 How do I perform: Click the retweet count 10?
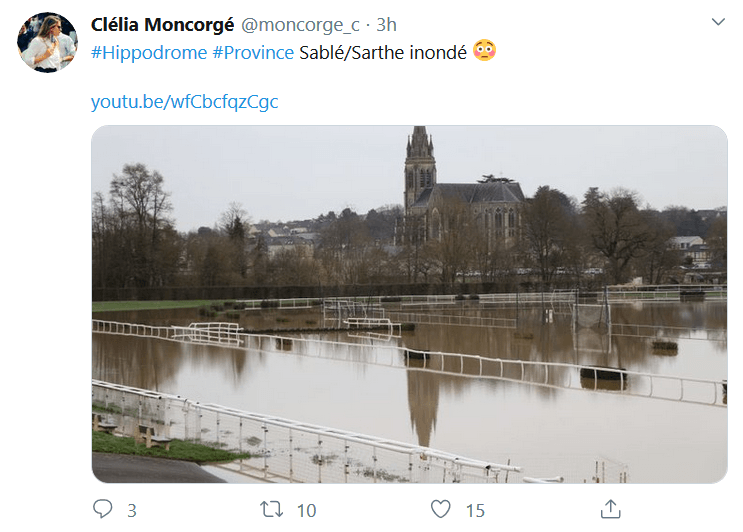pyautogui.click(x=306, y=511)
